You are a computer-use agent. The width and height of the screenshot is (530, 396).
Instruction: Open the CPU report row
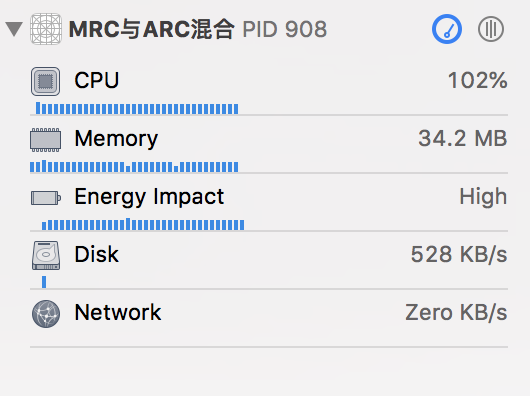coord(269,89)
